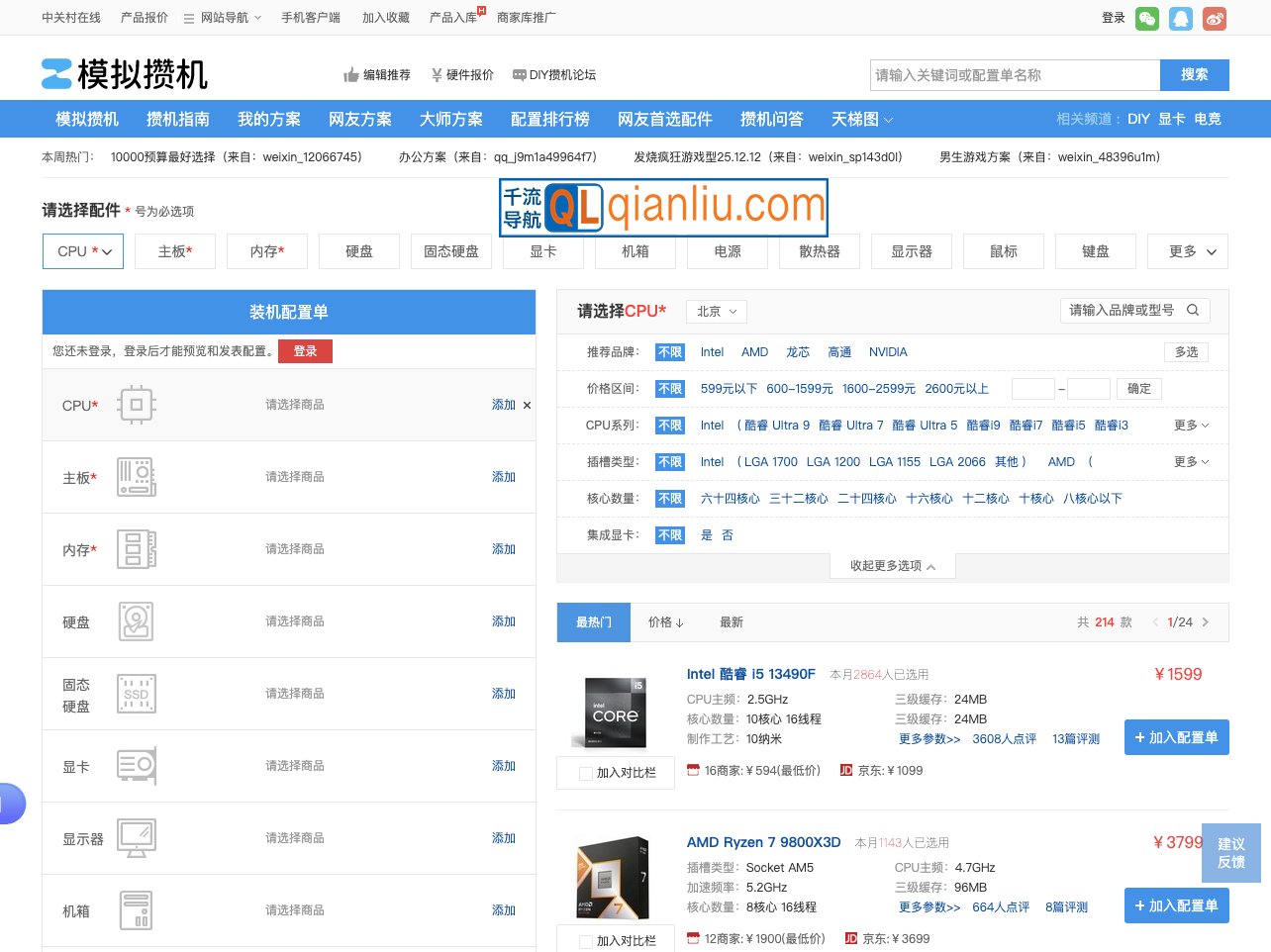Viewport: 1271px width, 952px height.
Task: Click the red 登录 button
Action: [x=305, y=351]
